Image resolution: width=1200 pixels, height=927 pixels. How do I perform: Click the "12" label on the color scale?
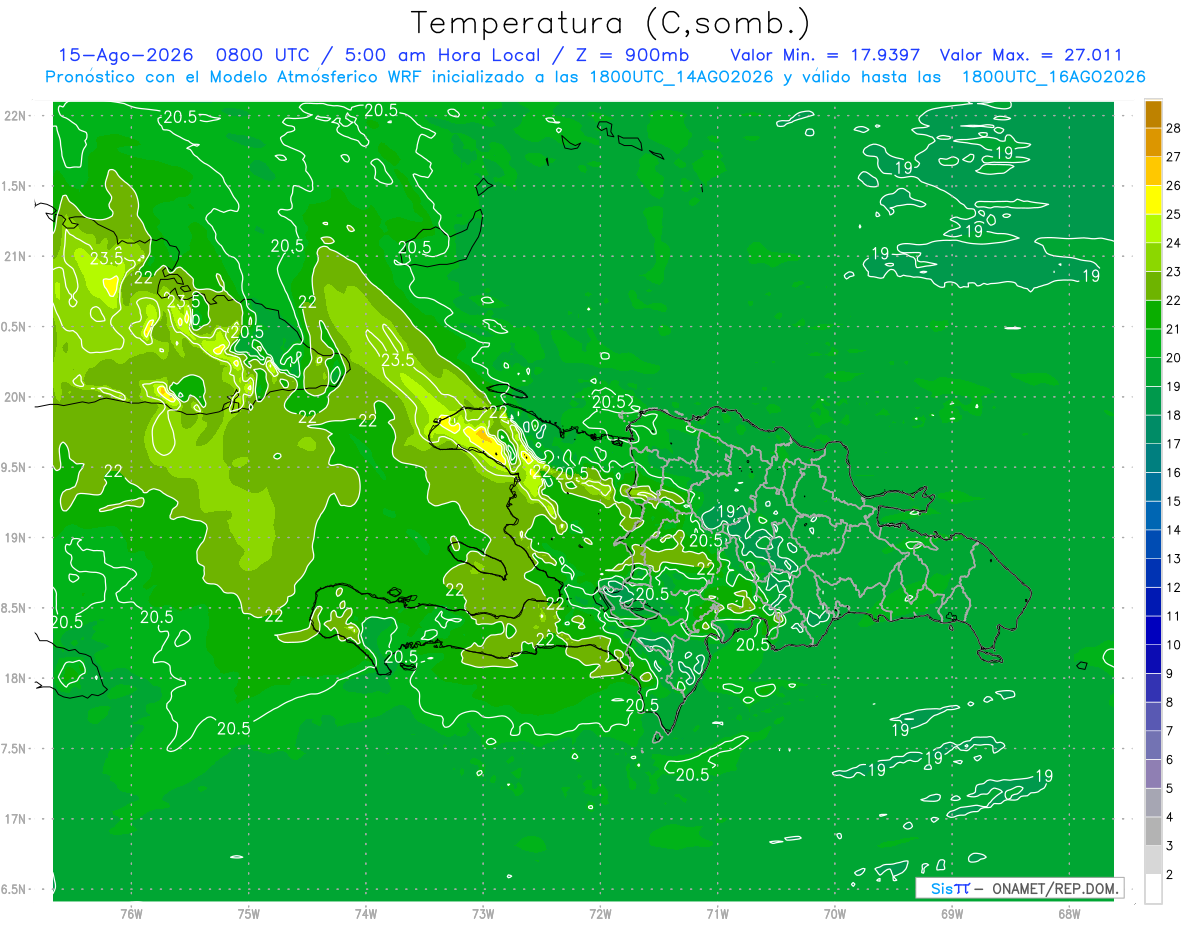coord(1174,587)
